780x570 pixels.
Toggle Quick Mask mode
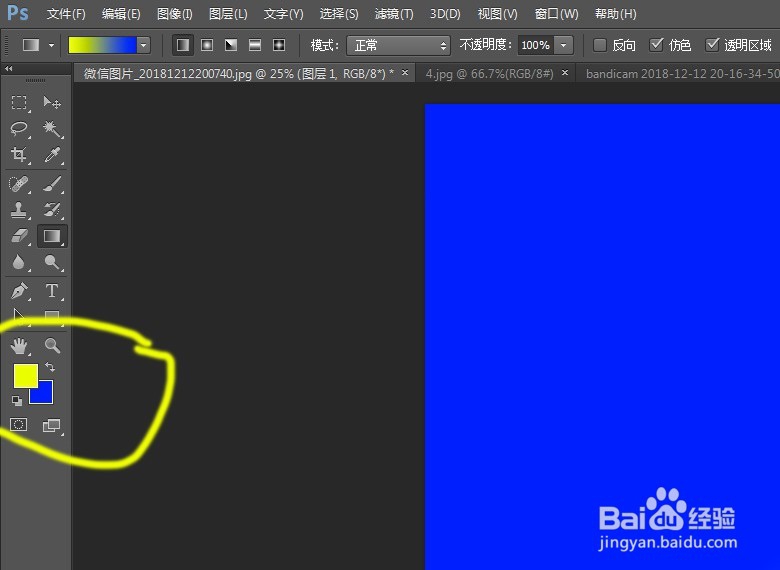(x=19, y=425)
